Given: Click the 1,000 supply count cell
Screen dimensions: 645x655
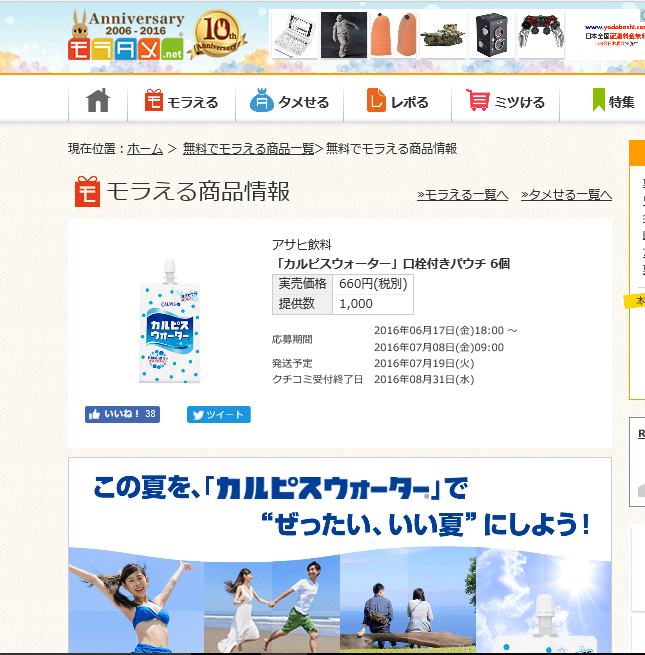Looking at the screenshot, I should 373,304.
